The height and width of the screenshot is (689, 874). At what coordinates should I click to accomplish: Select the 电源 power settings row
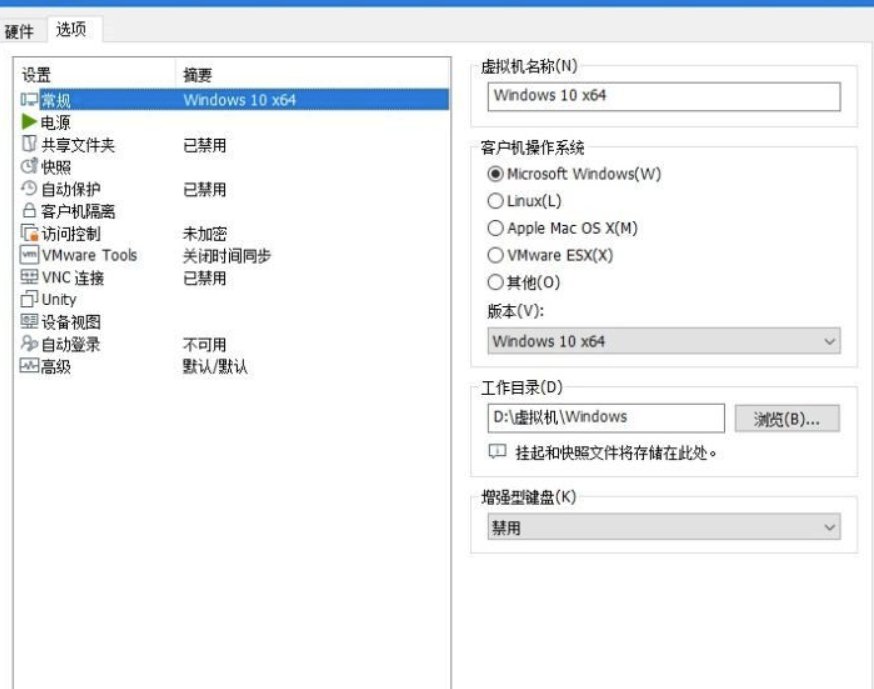click(234, 122)
